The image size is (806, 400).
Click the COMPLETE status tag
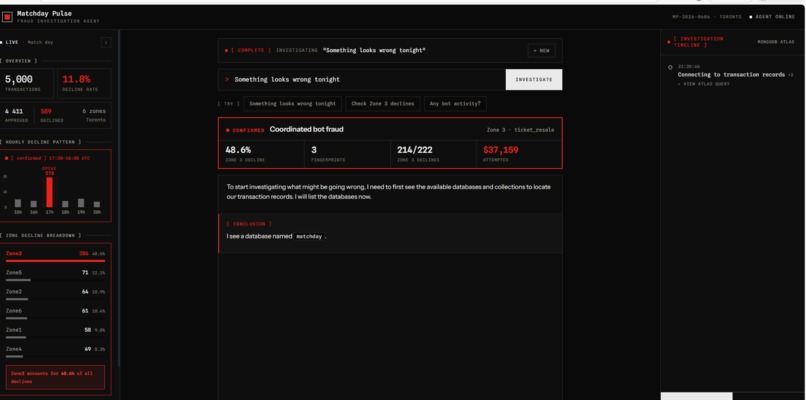[x=248, y=50]
